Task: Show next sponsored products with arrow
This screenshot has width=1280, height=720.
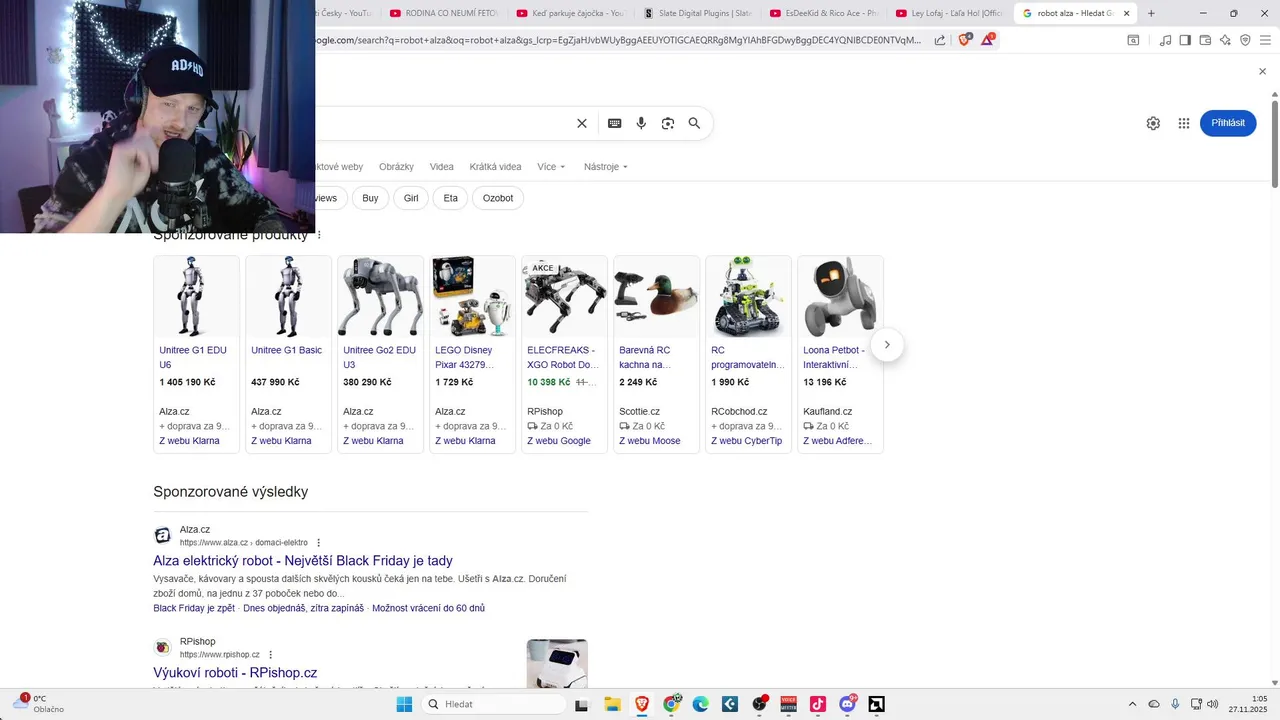Action: coord(887,345)
